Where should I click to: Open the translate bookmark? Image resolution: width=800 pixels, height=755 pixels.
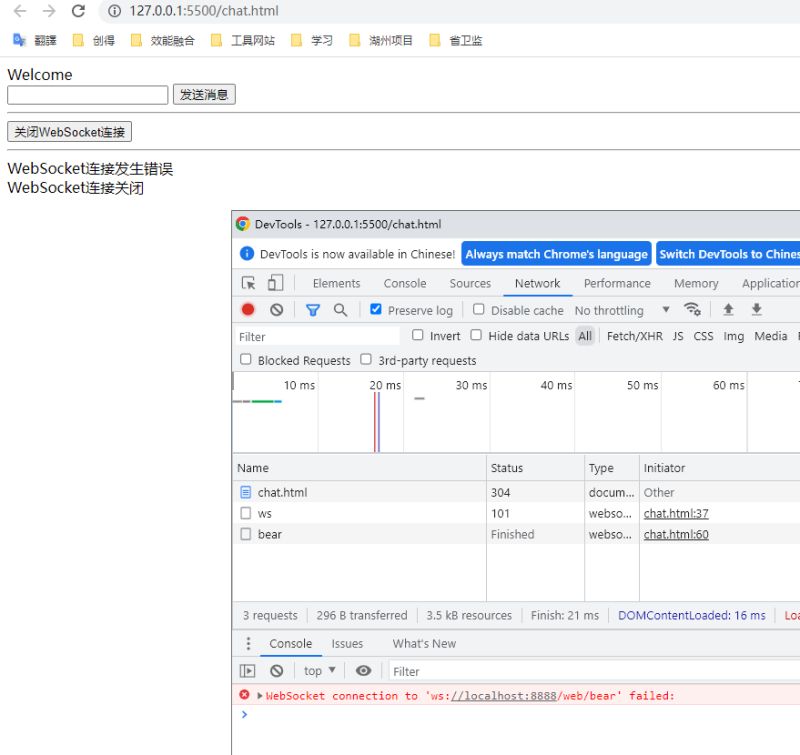(x=35, y=40)
